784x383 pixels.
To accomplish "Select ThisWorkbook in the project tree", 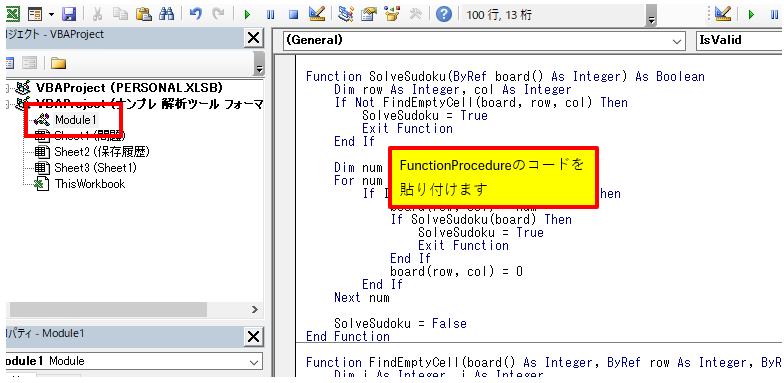I will [x=90, y=184].
